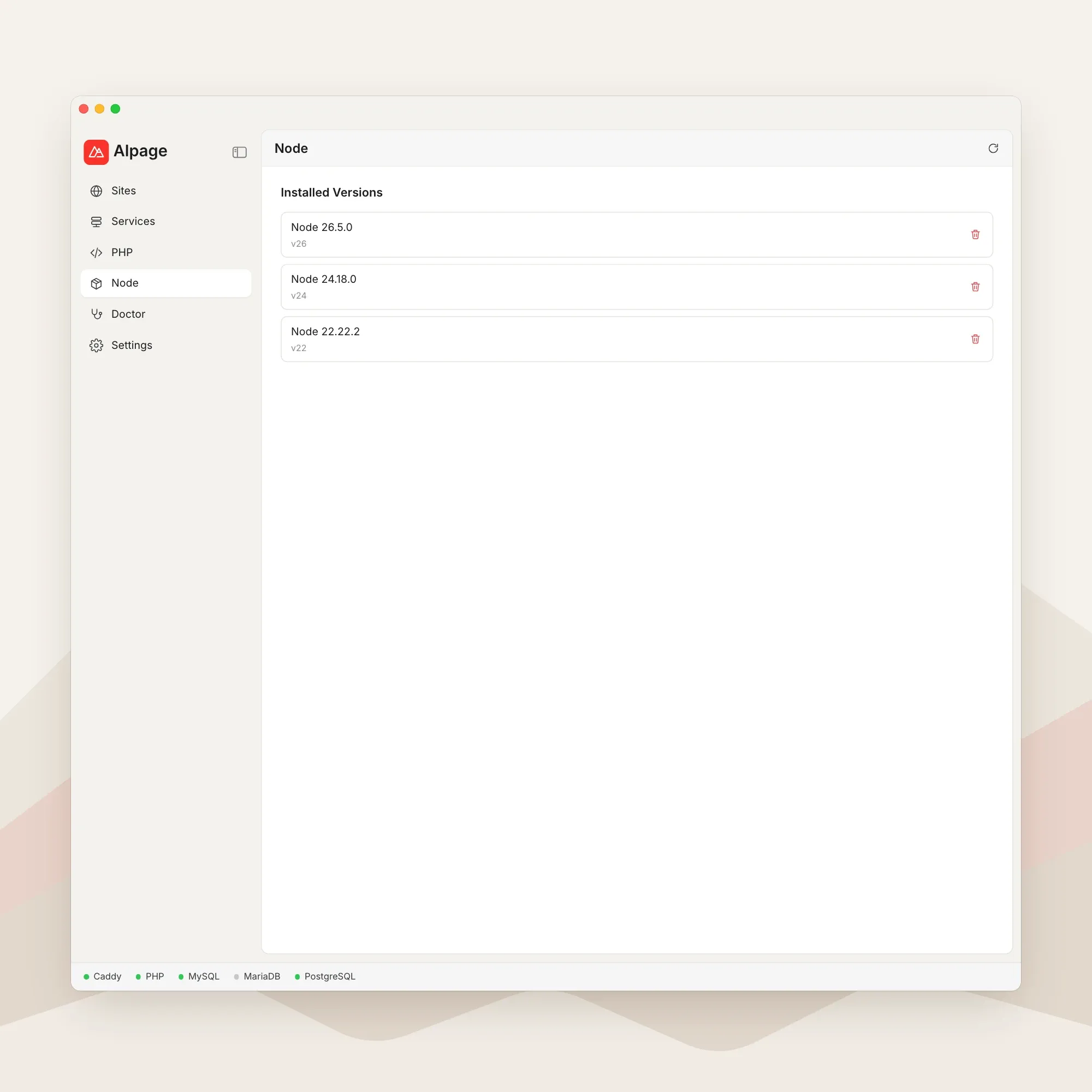Click MariaDB status in status bar
The width and height of the screenshot is (1092, 1092).
257,976
